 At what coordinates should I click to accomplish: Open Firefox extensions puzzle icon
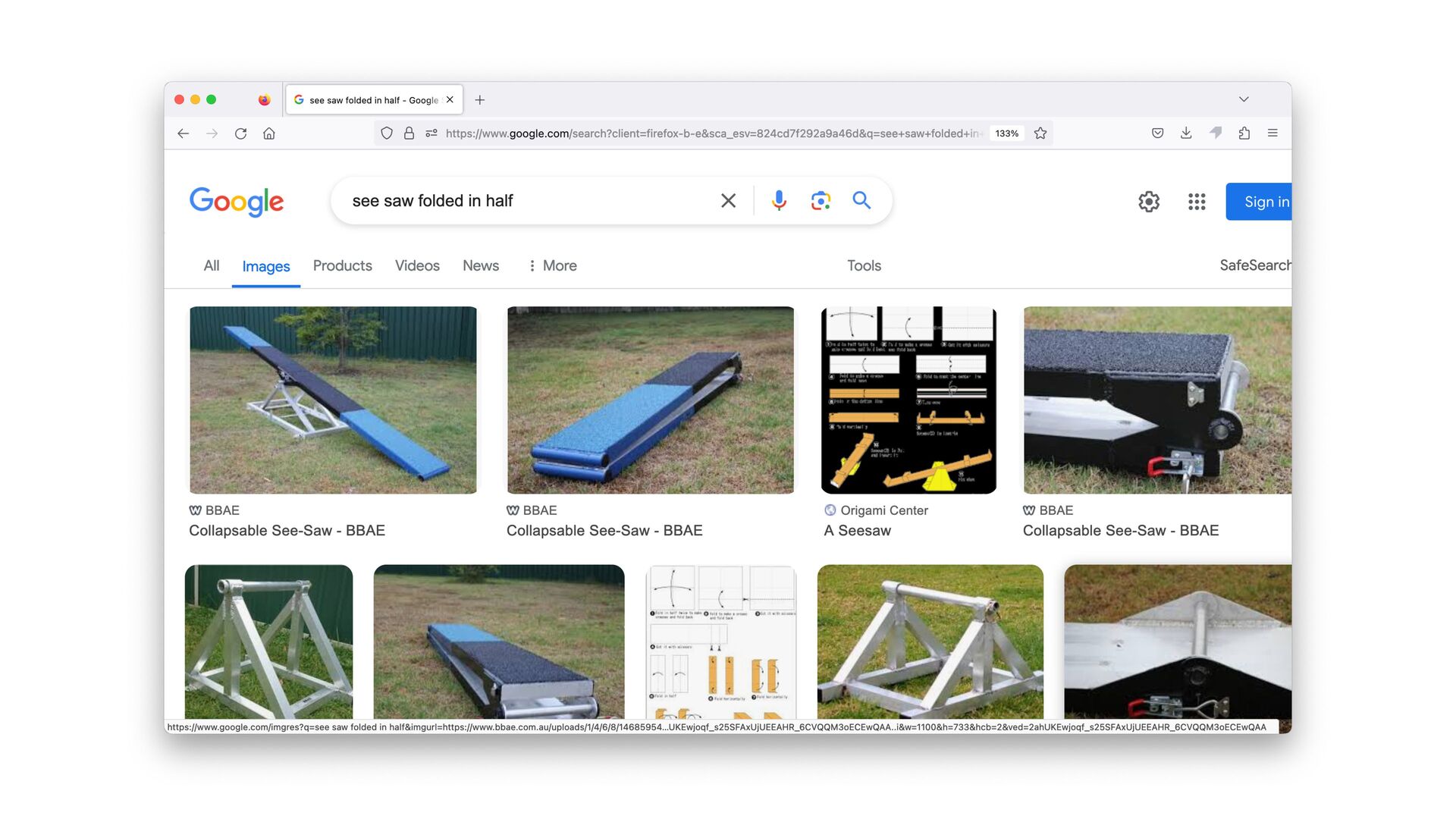coord(1244,133)
